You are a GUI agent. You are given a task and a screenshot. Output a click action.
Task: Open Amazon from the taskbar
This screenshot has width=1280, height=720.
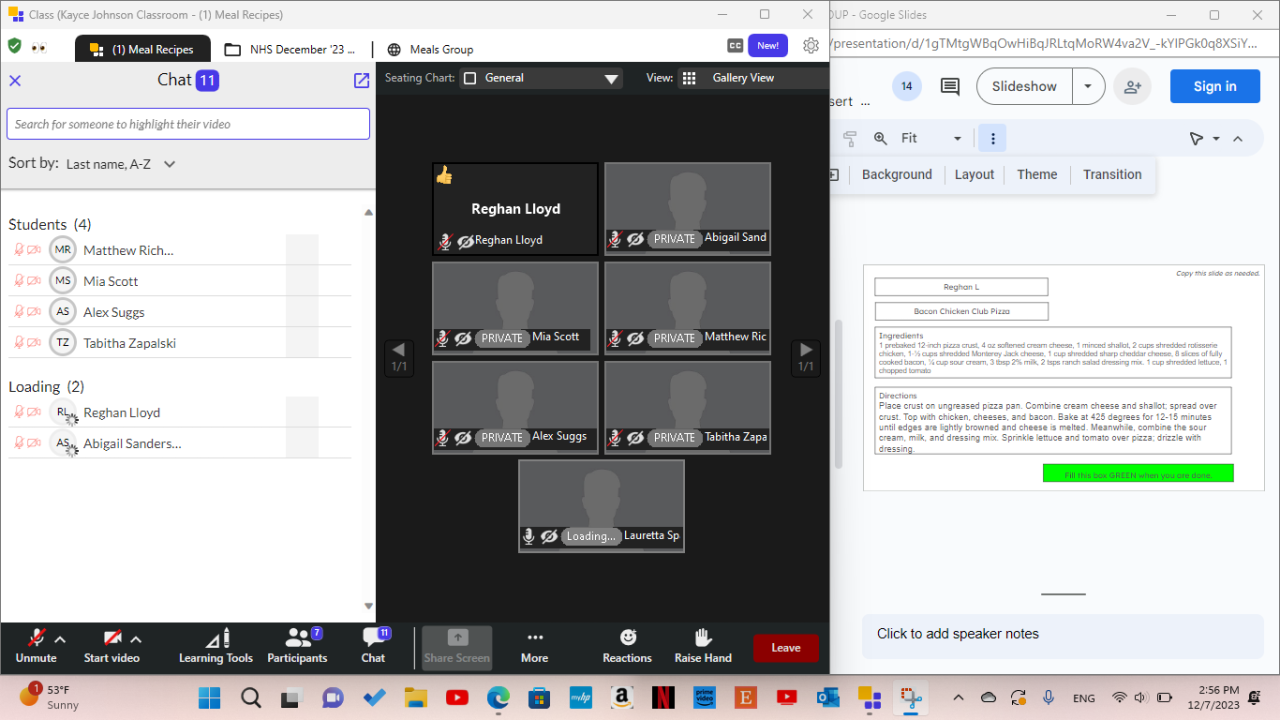(621, 697)
